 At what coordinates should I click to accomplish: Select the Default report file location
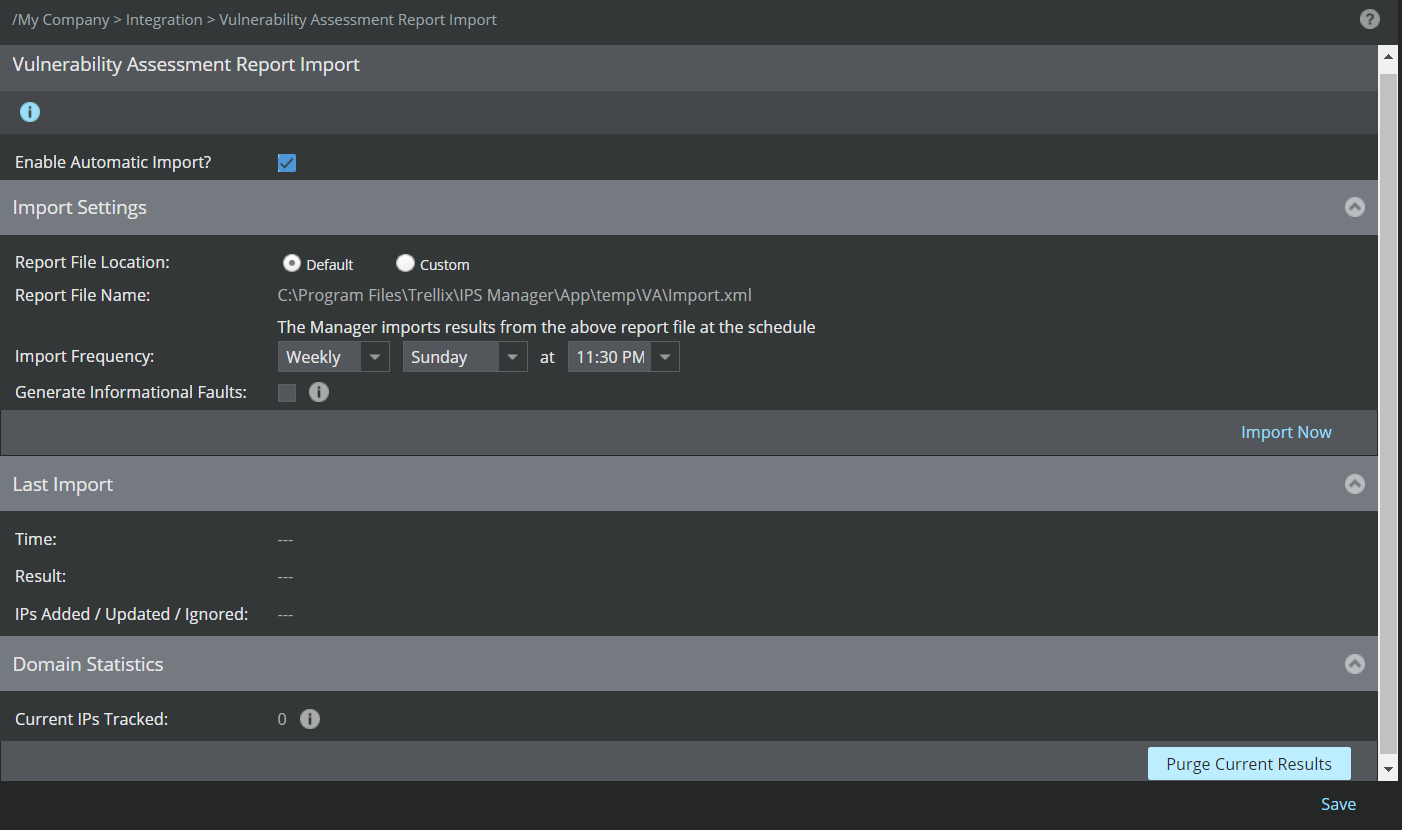292,263
